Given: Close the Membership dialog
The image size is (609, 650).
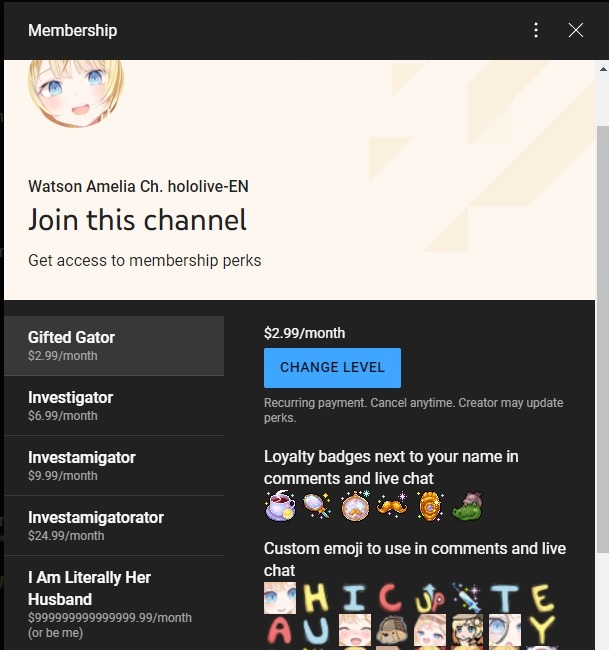Looking at the screenshot, I should (576, 30).
